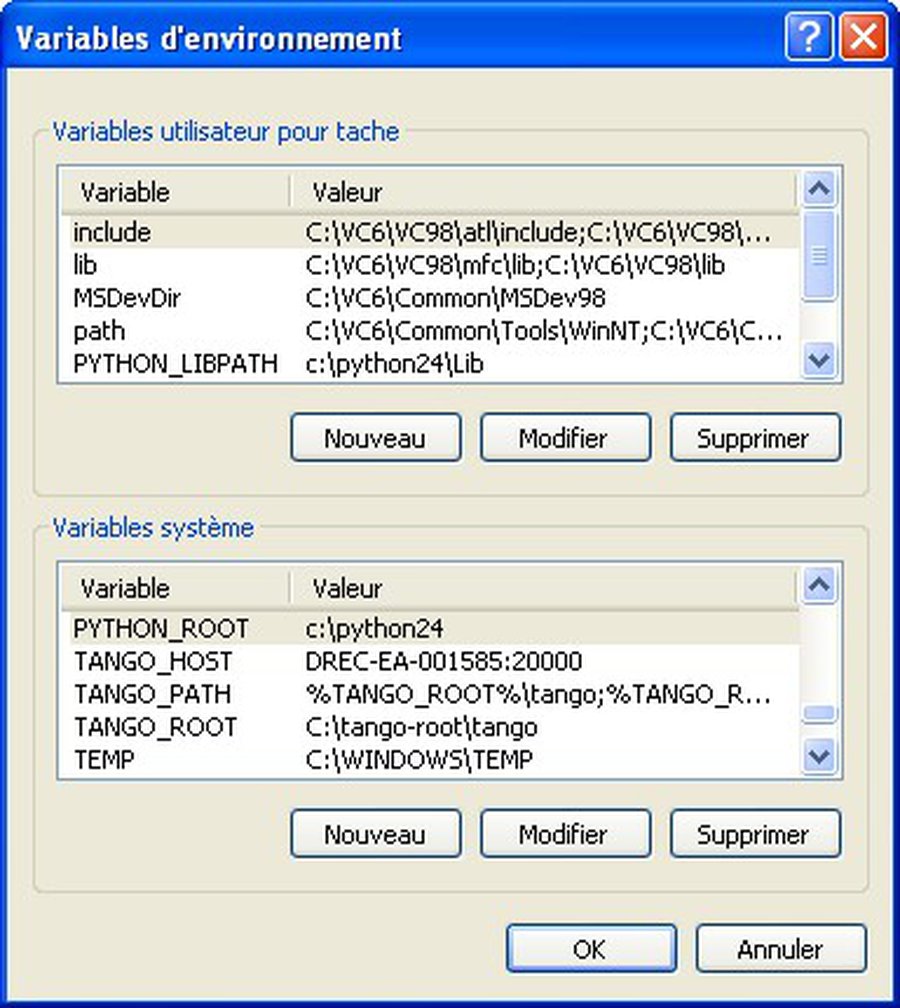Click Nouveau under Variables système
Screen dimensions: 900x1008
[375, 833]
